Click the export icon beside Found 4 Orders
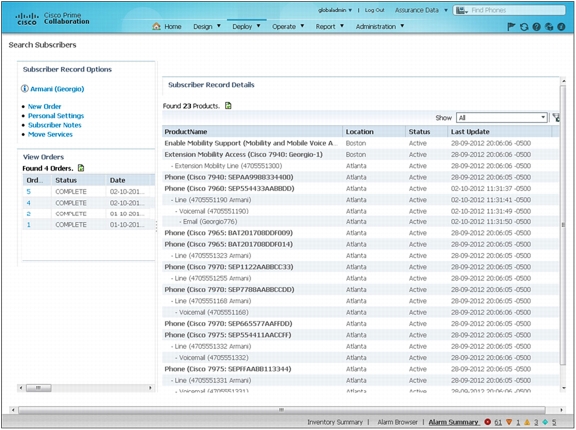The height and width of the screenshot is (430, 576). click(x=81, y=168)
